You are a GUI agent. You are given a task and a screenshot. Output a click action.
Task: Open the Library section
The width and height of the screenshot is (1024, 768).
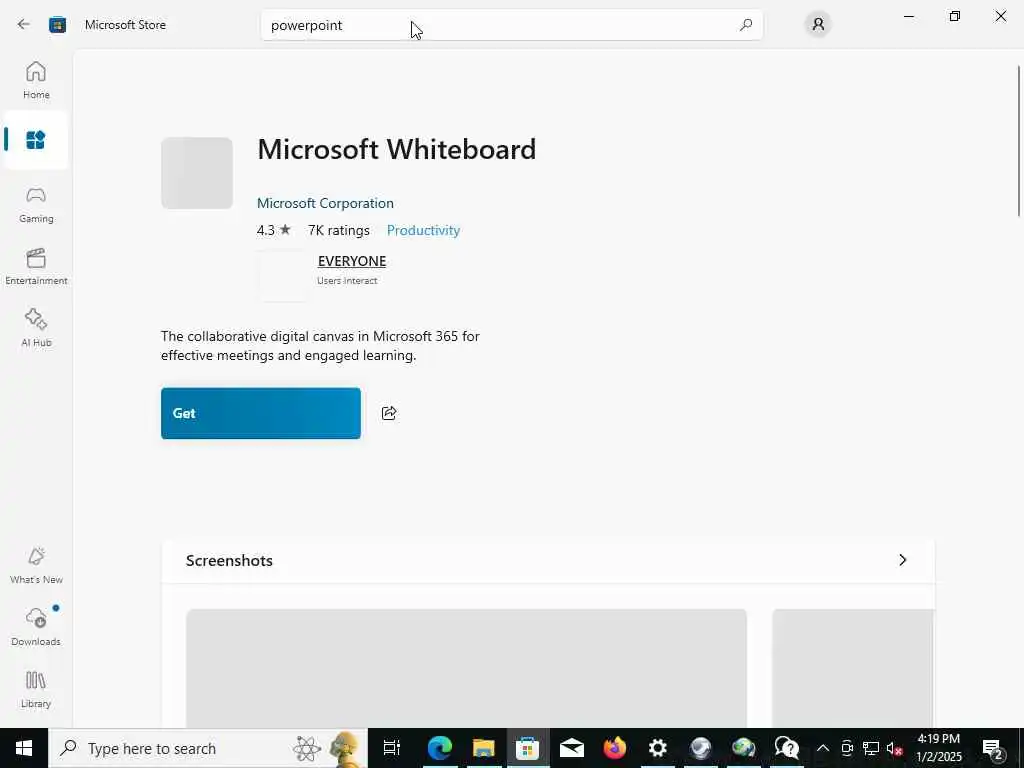tap(36, 690)
